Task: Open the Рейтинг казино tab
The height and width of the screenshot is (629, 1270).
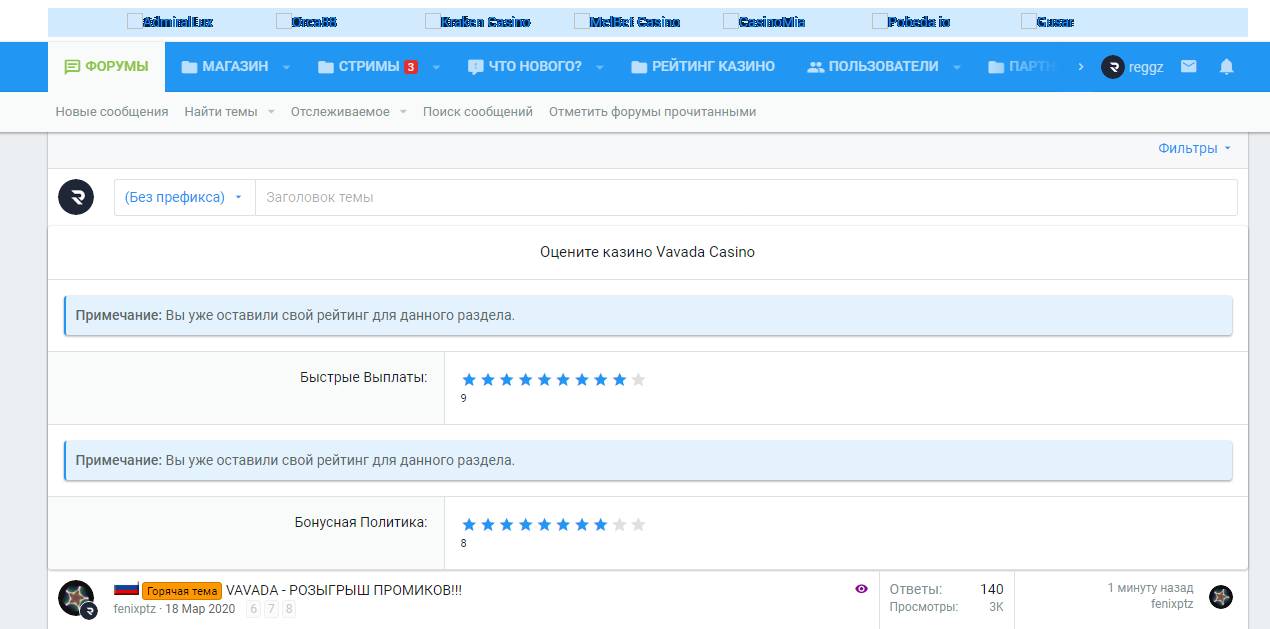Action: pyautogui.click(x=703, y=67)
